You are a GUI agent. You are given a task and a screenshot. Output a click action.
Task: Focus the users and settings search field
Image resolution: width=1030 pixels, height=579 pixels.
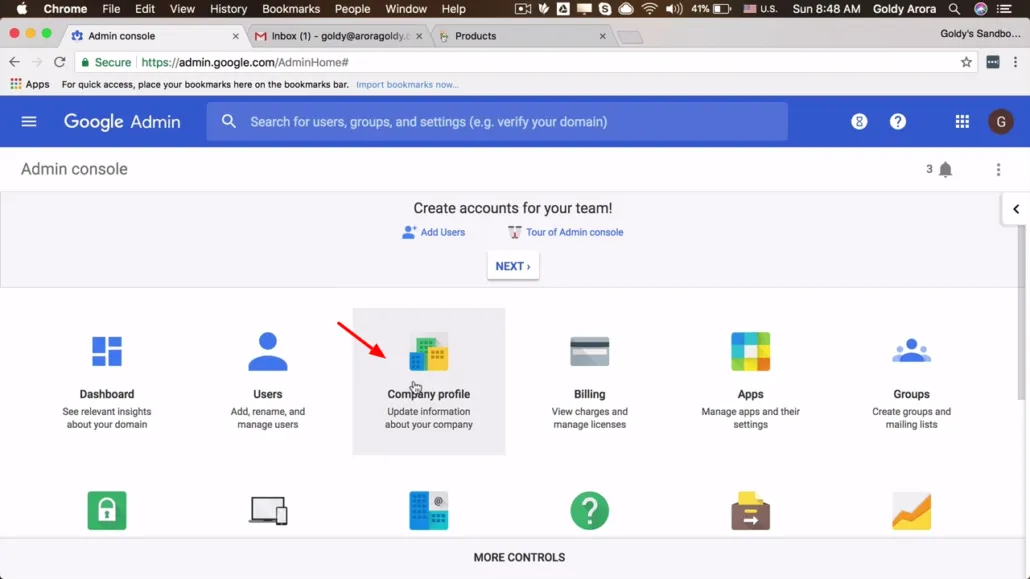[497, 122]
